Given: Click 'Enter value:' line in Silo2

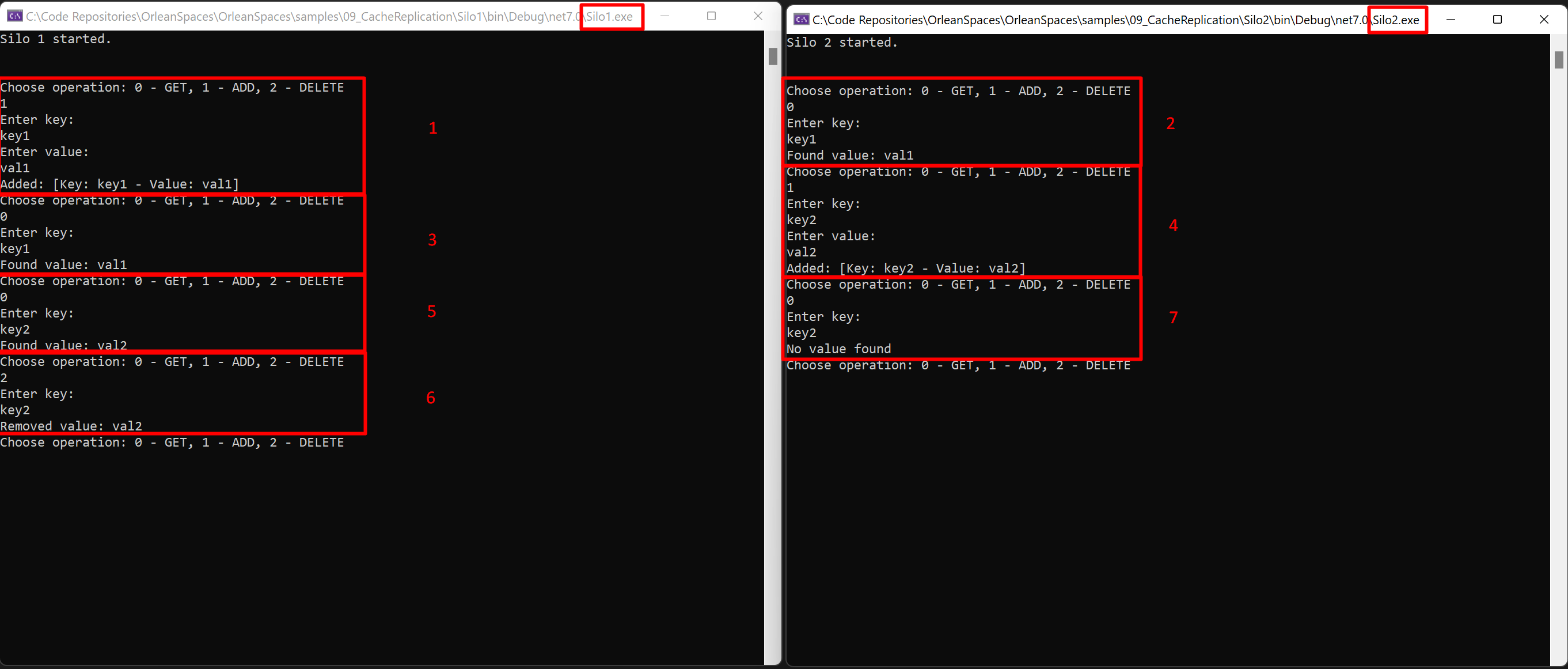Looking at the screenshot, I should tap(831, 236).
